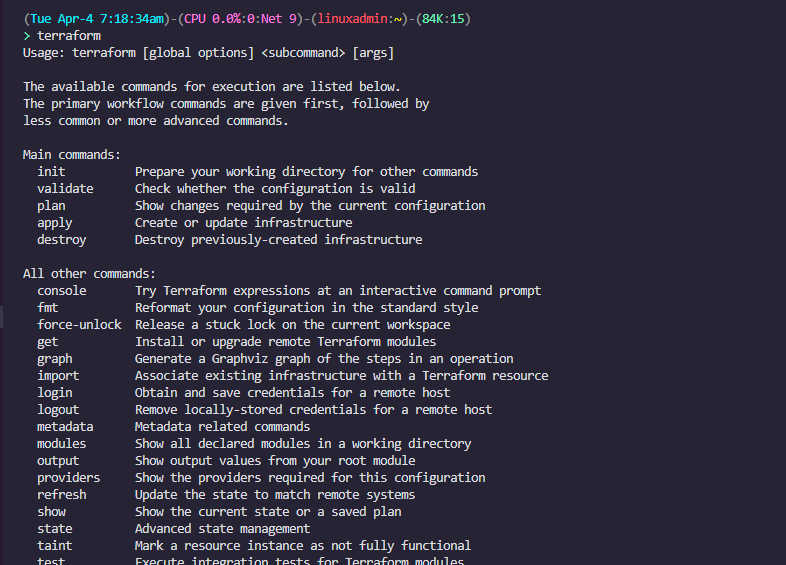
Task: Click the "Advanced state management" description text
Action: [x=222, y=529]
